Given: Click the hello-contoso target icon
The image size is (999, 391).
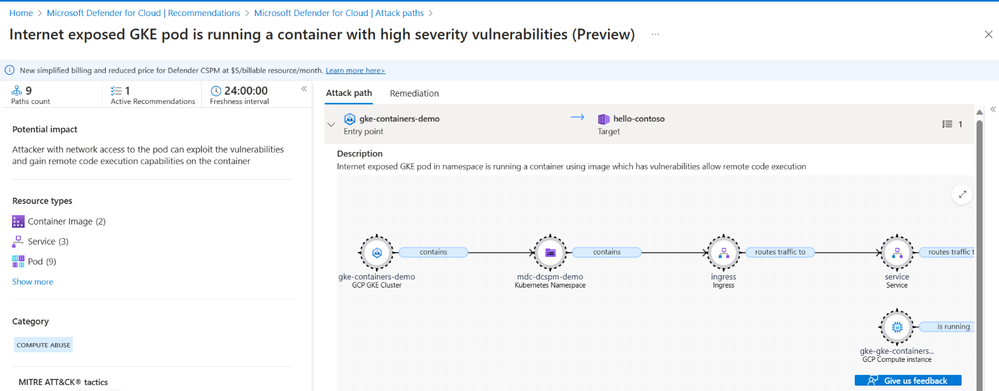Looking at the screenshot, I should (603, 119).
